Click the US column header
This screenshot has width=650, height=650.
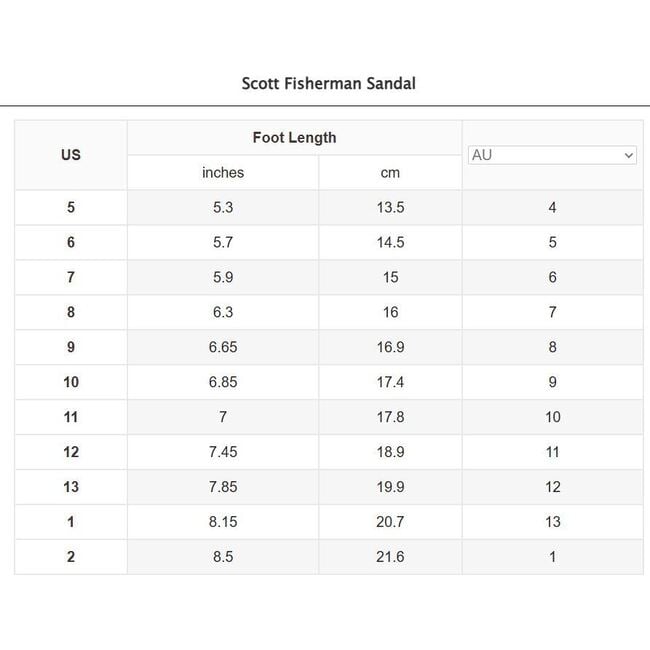point(71,155)
